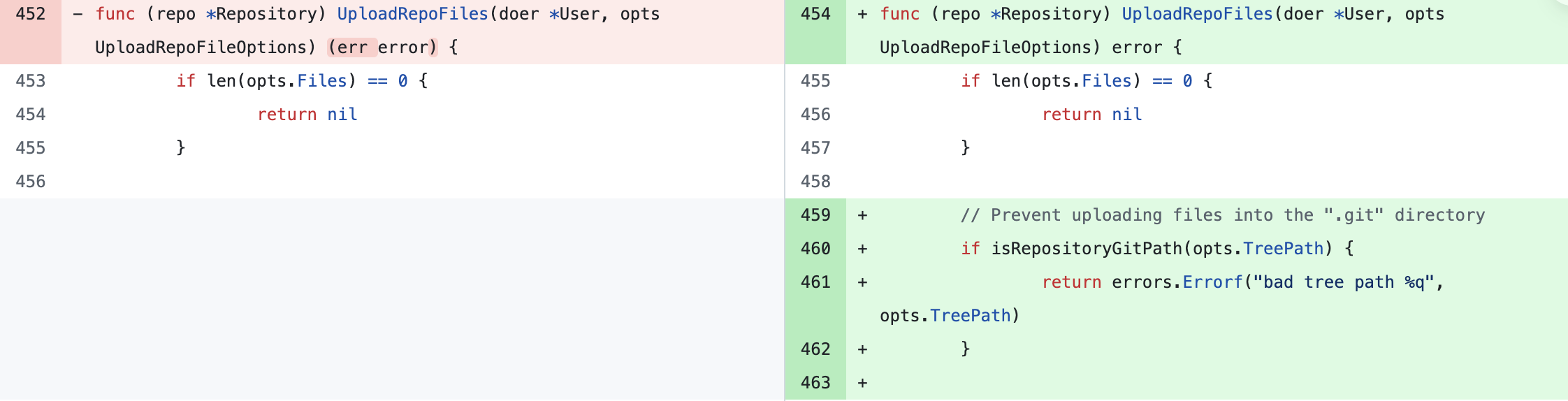Click the minus marker on removed line 452
1568x401 pixels.
(78, 14)
